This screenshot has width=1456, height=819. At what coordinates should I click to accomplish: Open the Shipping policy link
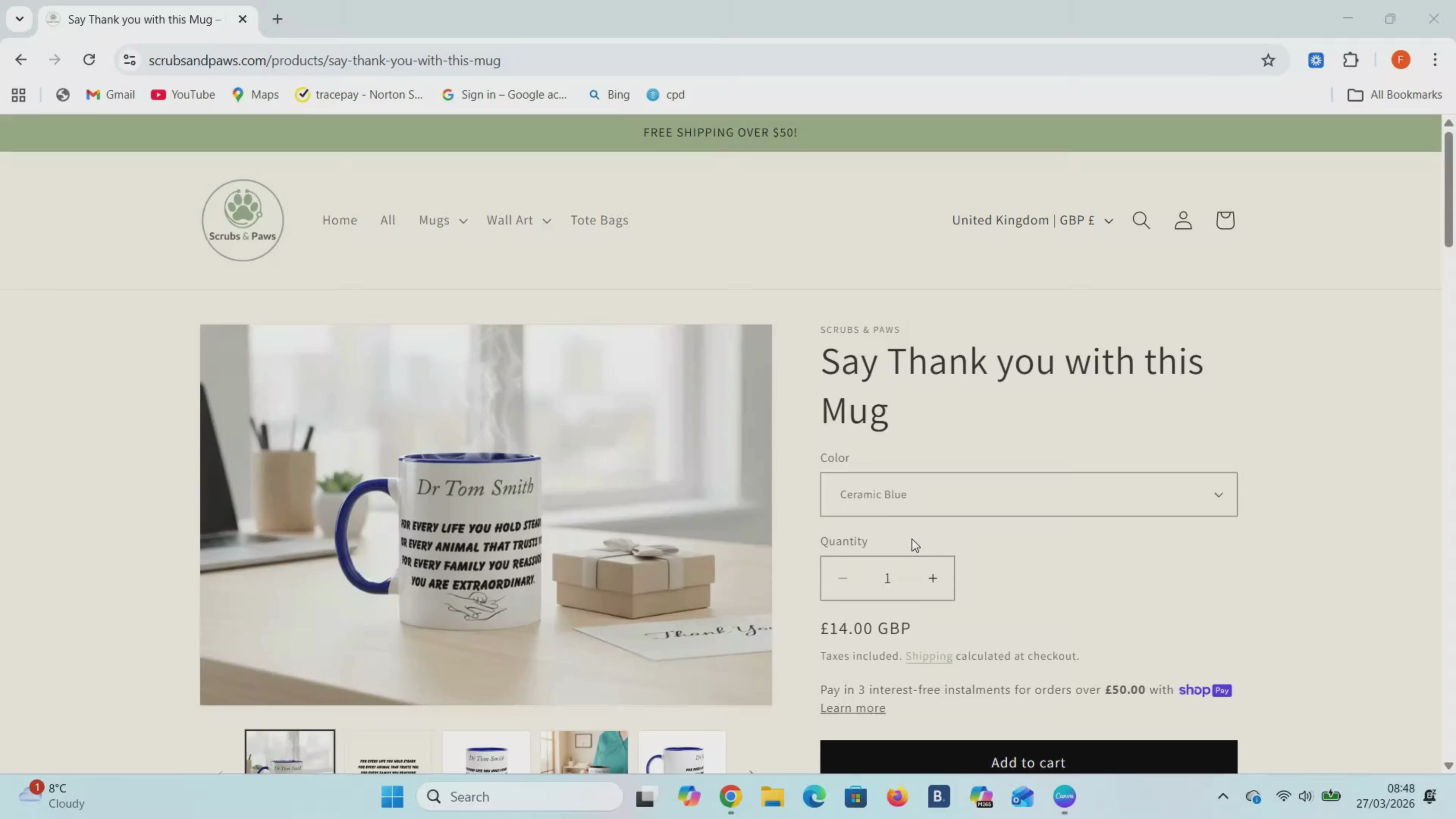[929, 656]
